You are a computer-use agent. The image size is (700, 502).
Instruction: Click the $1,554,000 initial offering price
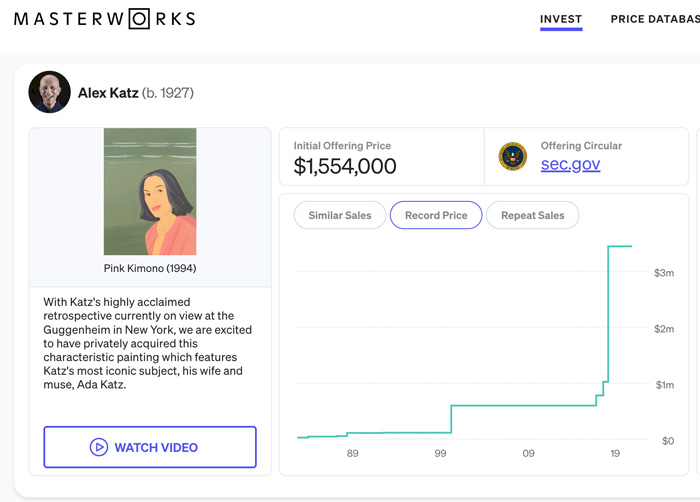[345, 166]
